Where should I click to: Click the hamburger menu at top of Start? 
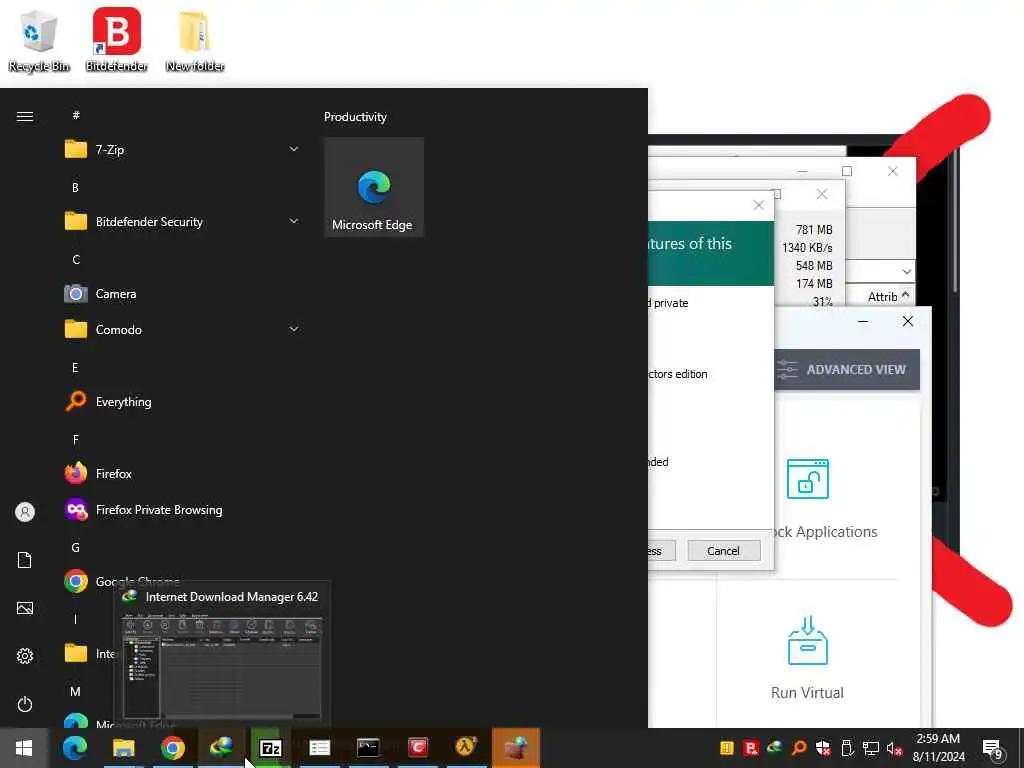point(25,116)
